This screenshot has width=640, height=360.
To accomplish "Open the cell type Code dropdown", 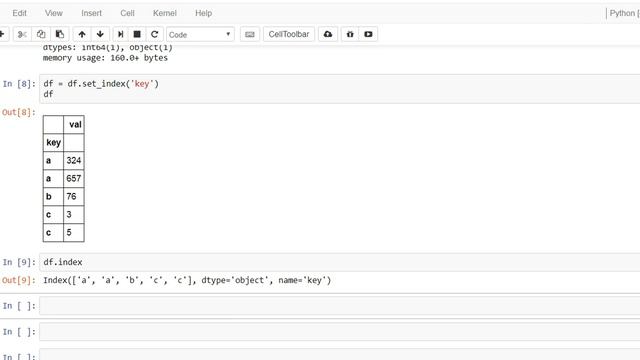I will (x=200, y=35).
